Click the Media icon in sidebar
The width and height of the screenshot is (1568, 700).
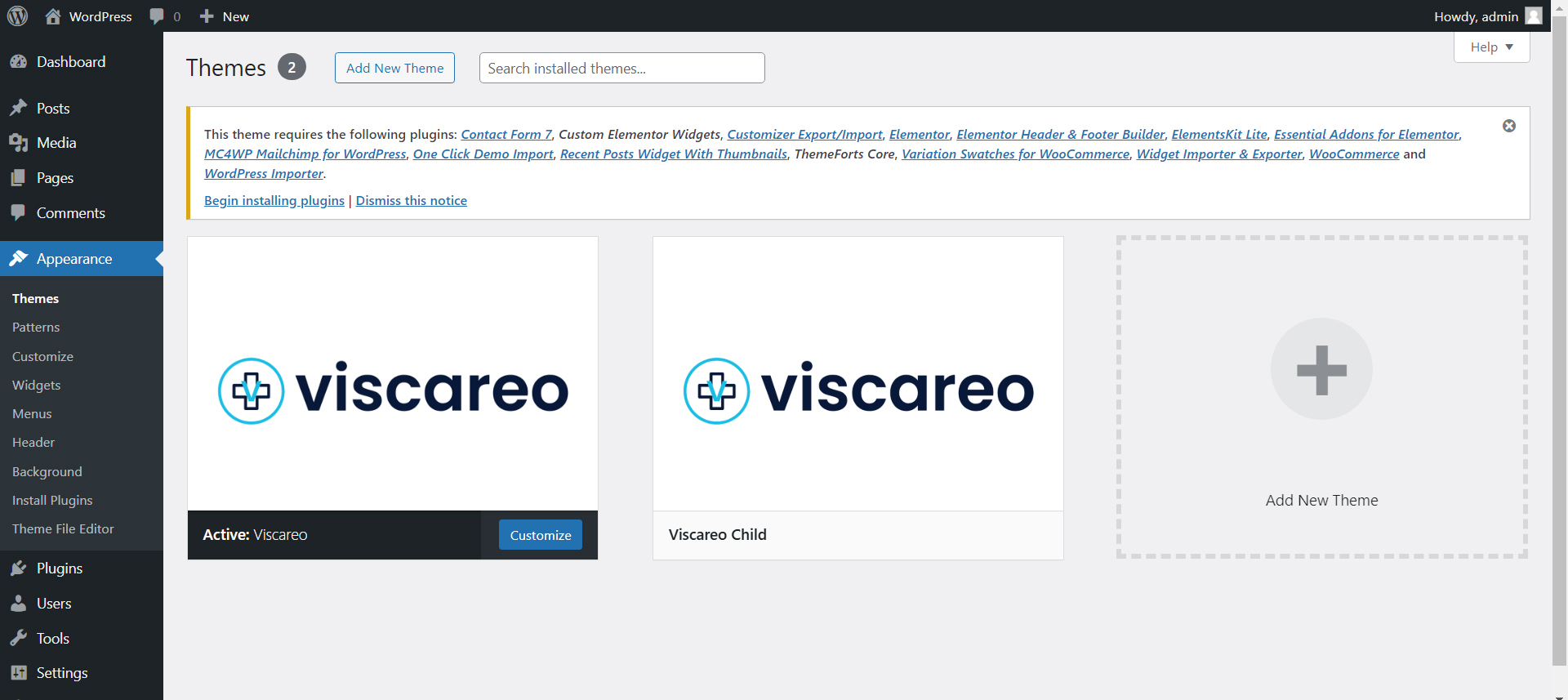(x=18, y=143)
